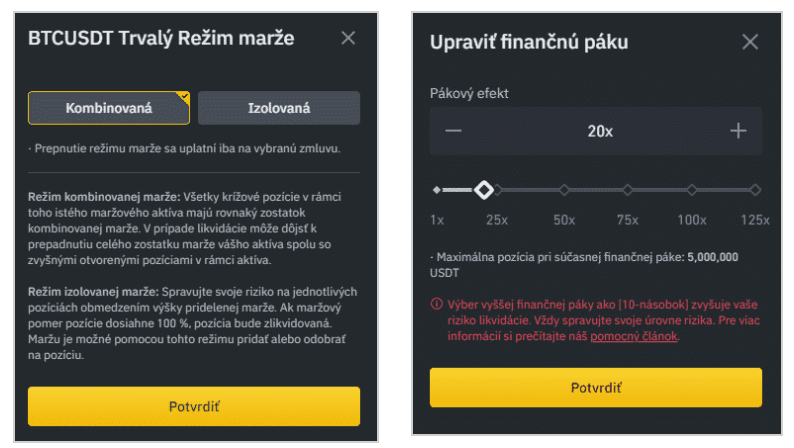
Task: Close the BTCUSDT margin mode dialog
Action: coord(348,39)
